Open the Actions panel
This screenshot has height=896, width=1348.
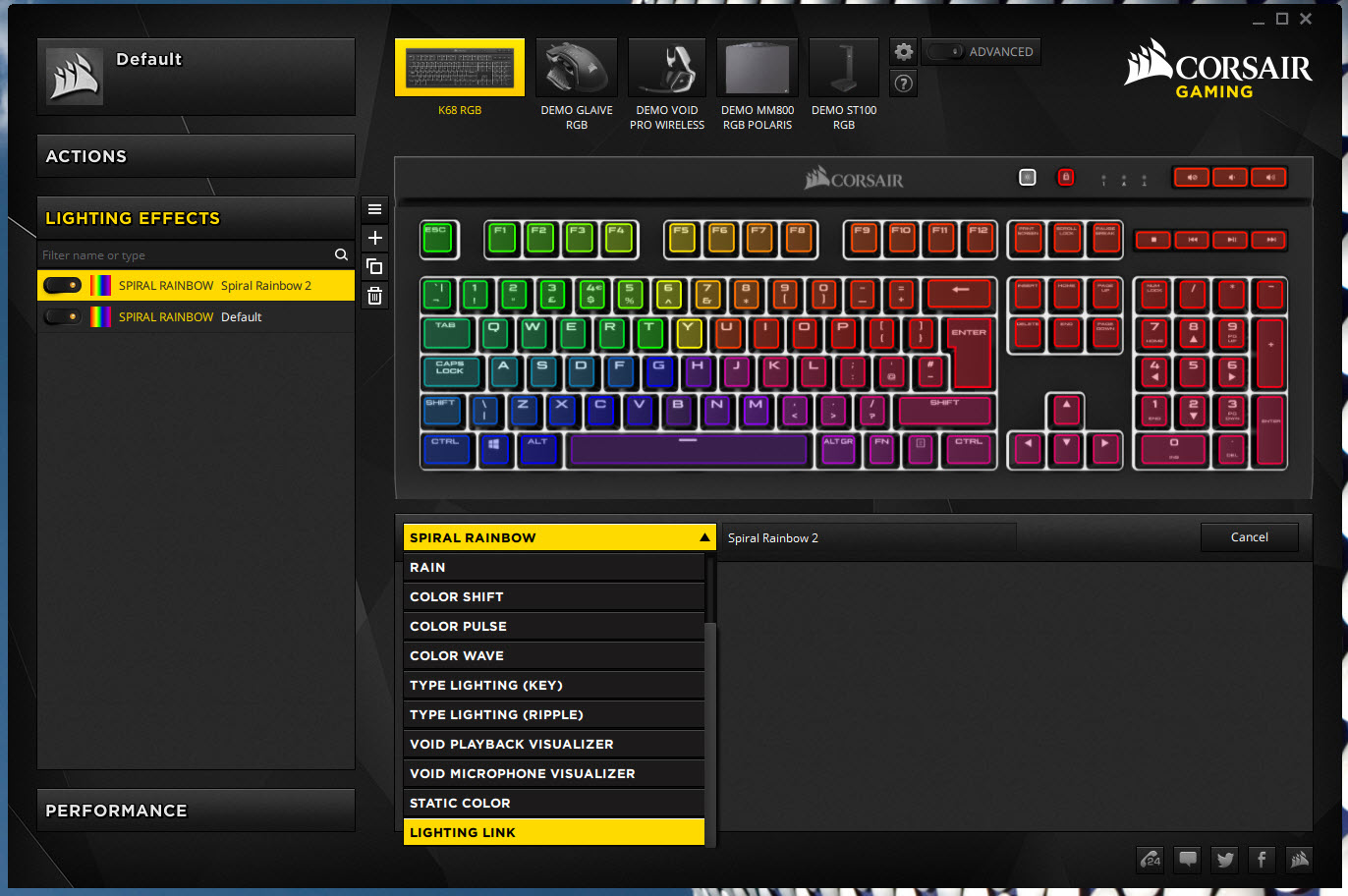pyautogui.click(x=196, y=156)
